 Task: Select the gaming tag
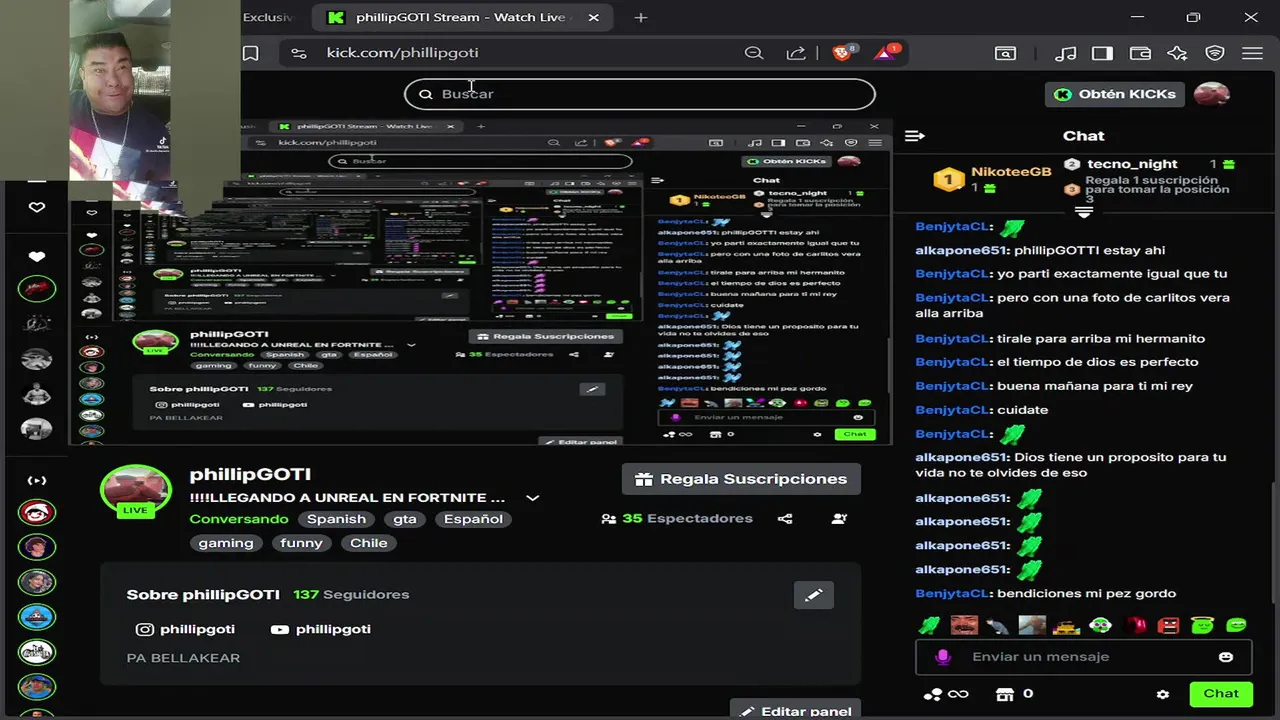click(226, 543)
